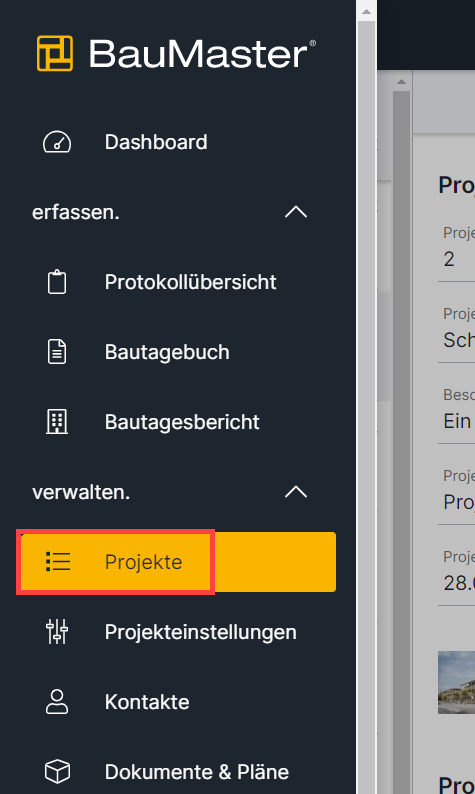Click the list icon next to Projekte
The height and width of the screenshot is (794, 475).
[x=58, y=562]
